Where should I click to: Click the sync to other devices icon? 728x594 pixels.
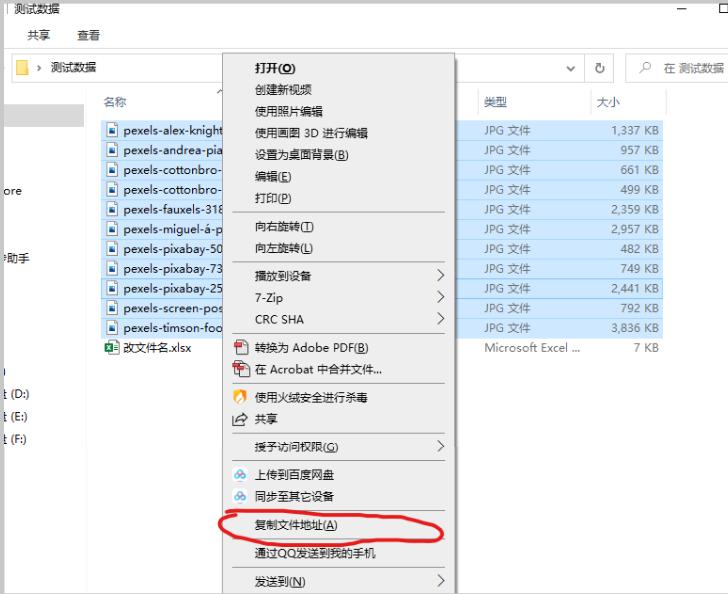coord(240,497)
